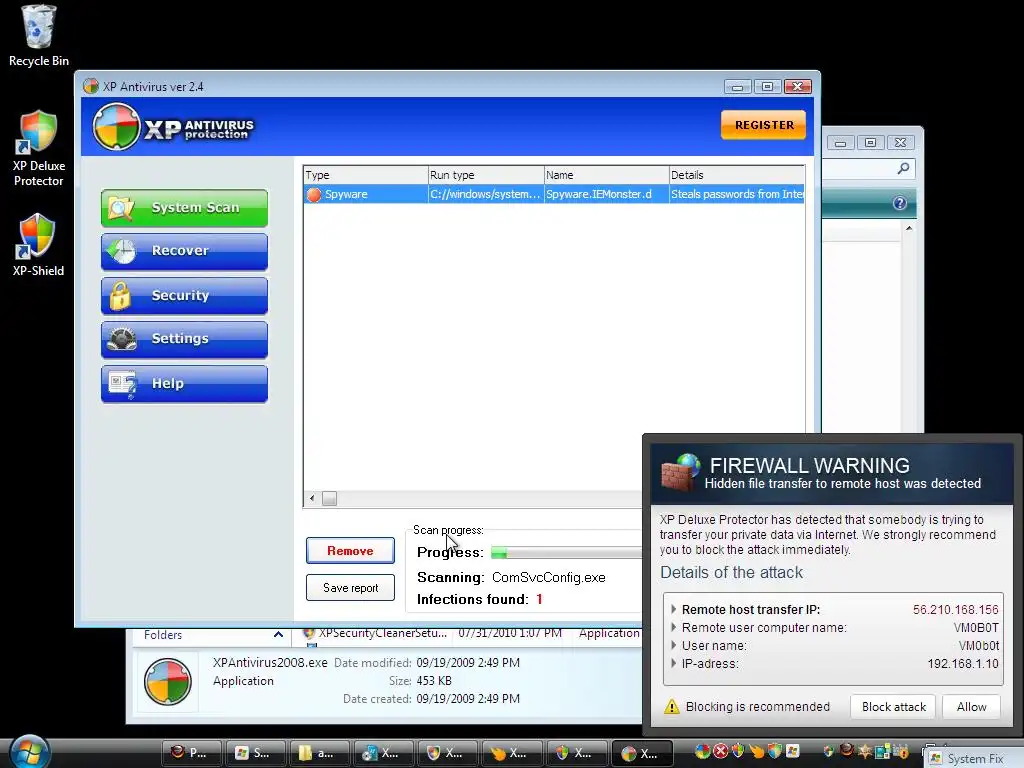Click the firewall brick globe icon
This screenshot has width=1024, height=768.
coord(680,472)
